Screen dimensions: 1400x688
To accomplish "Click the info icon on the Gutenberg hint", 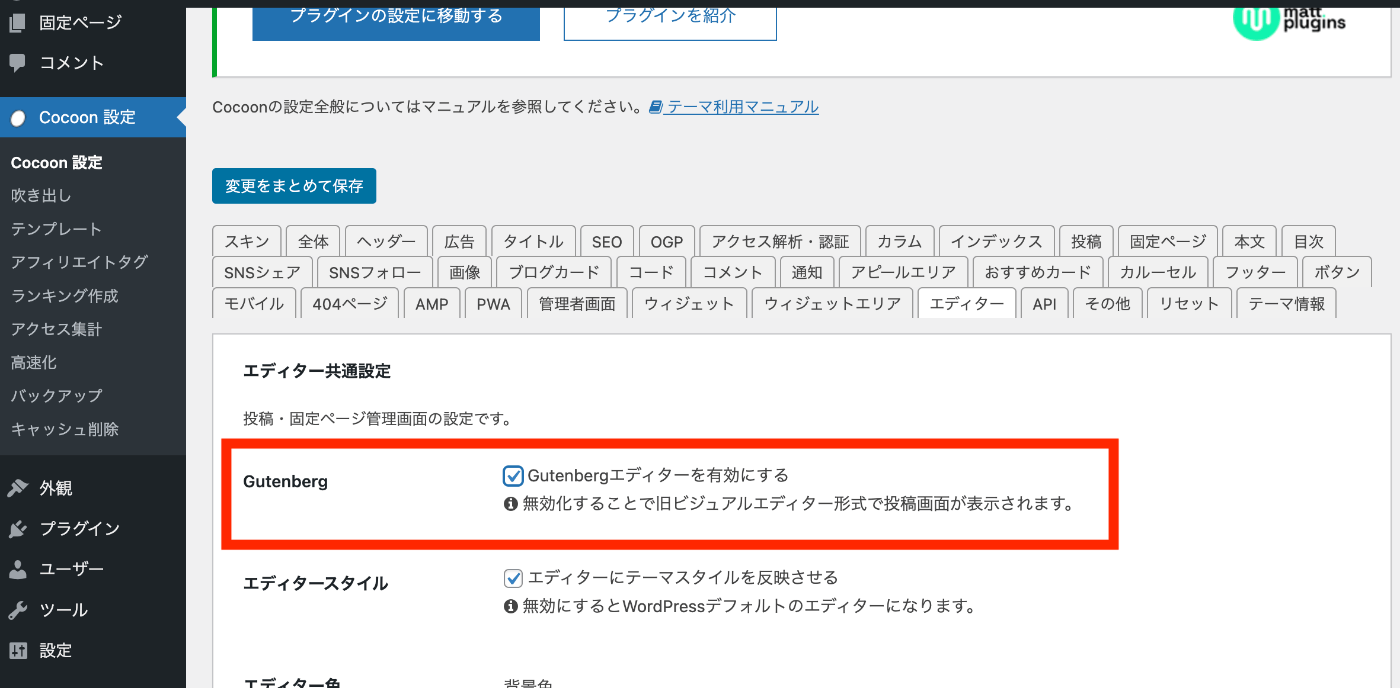I will (511, 504).
